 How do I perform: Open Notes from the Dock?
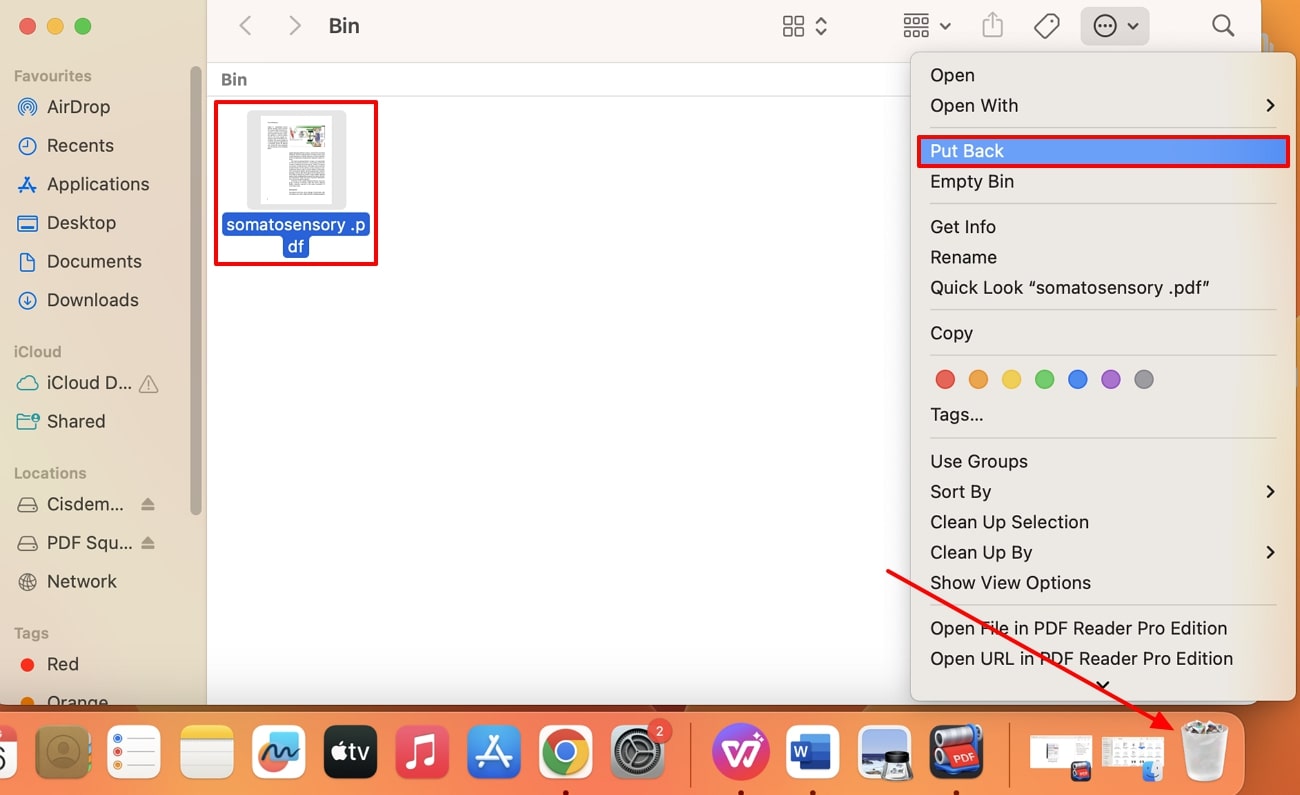click(207, 752)
